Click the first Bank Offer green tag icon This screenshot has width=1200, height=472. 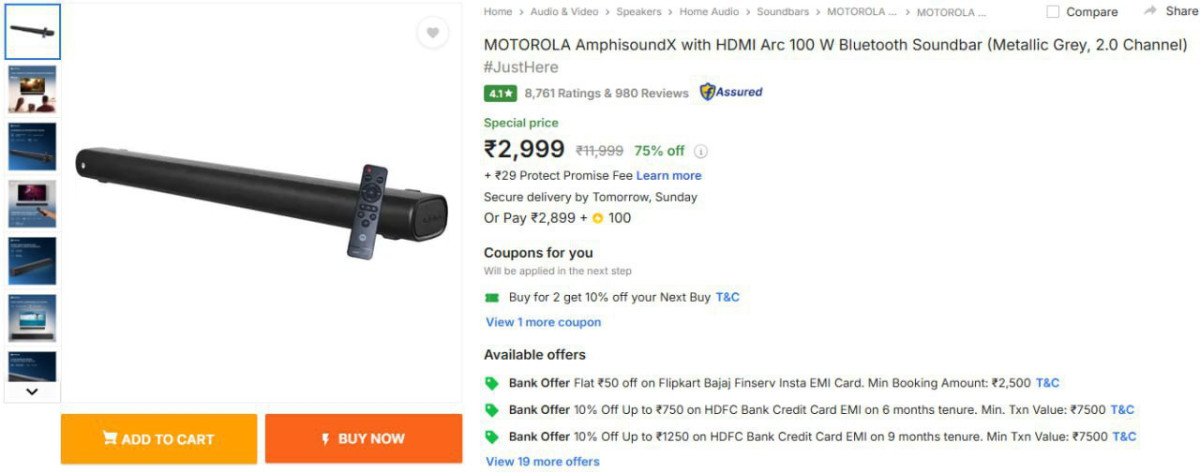point(491,383)
